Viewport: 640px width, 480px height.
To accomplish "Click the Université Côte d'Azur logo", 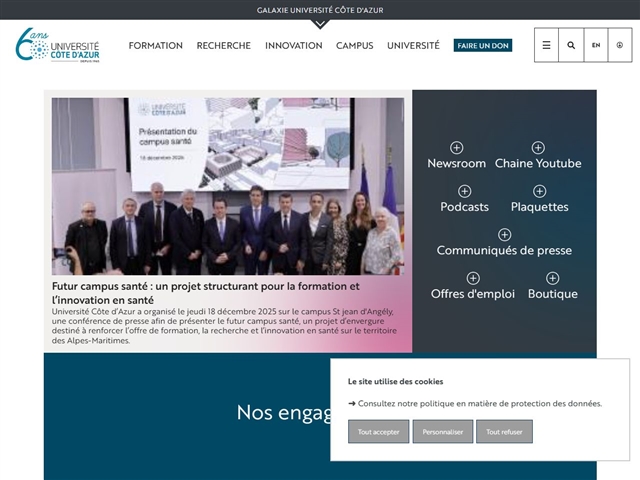I will (58, 45).
